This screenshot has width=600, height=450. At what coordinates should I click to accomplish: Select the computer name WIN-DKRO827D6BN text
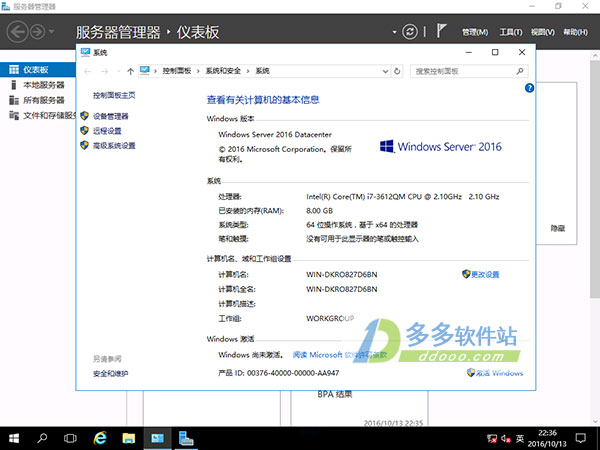click(x=342, y=274)
